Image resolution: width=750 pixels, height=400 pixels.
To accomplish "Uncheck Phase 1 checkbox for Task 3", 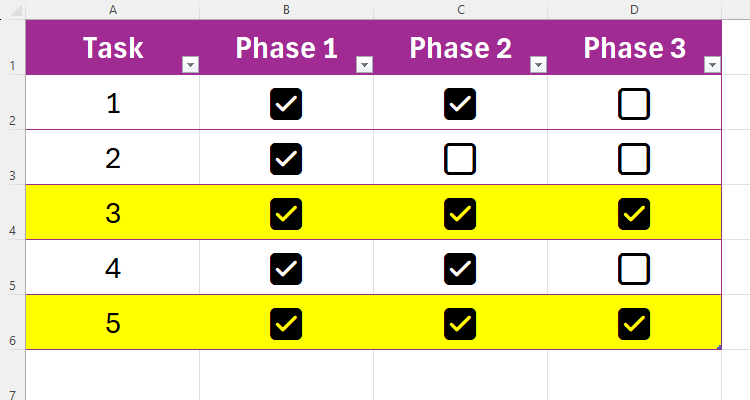I will tap(286, 213).
